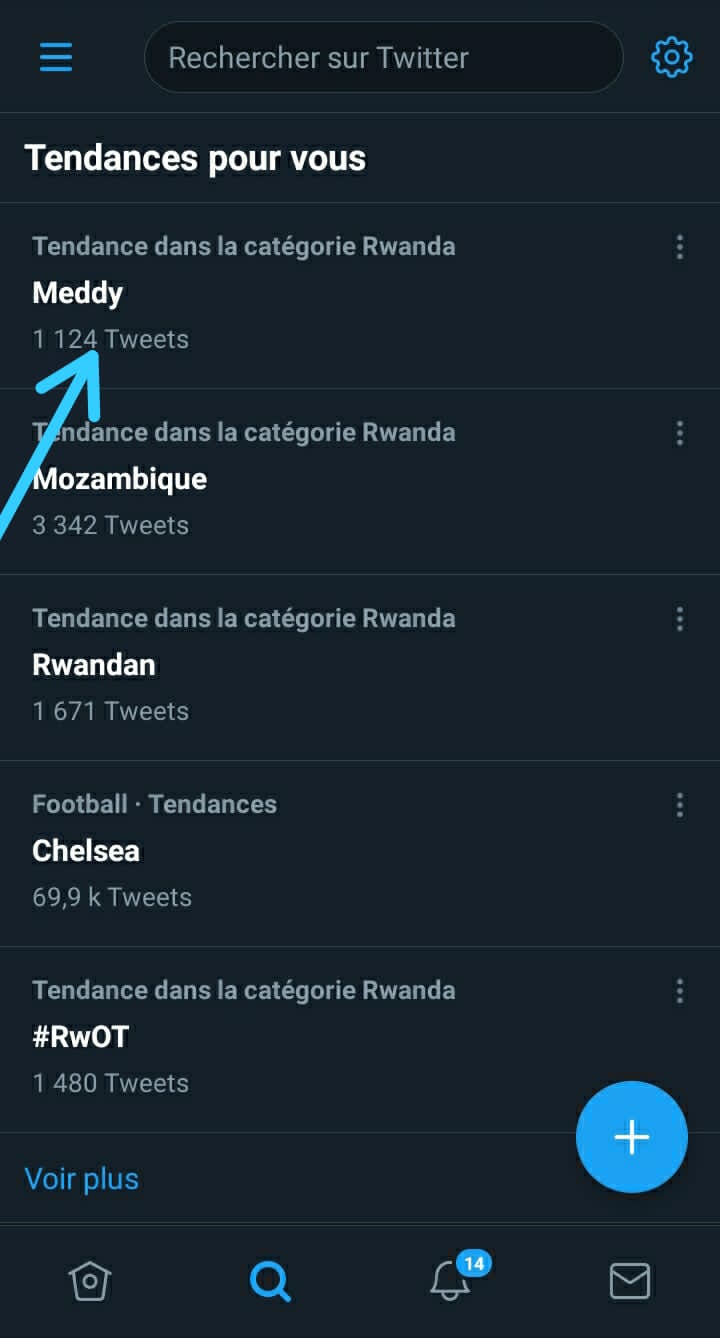Open the Meddy trending topic
This screenshot has width=720, height=1338.
[78, 293]
